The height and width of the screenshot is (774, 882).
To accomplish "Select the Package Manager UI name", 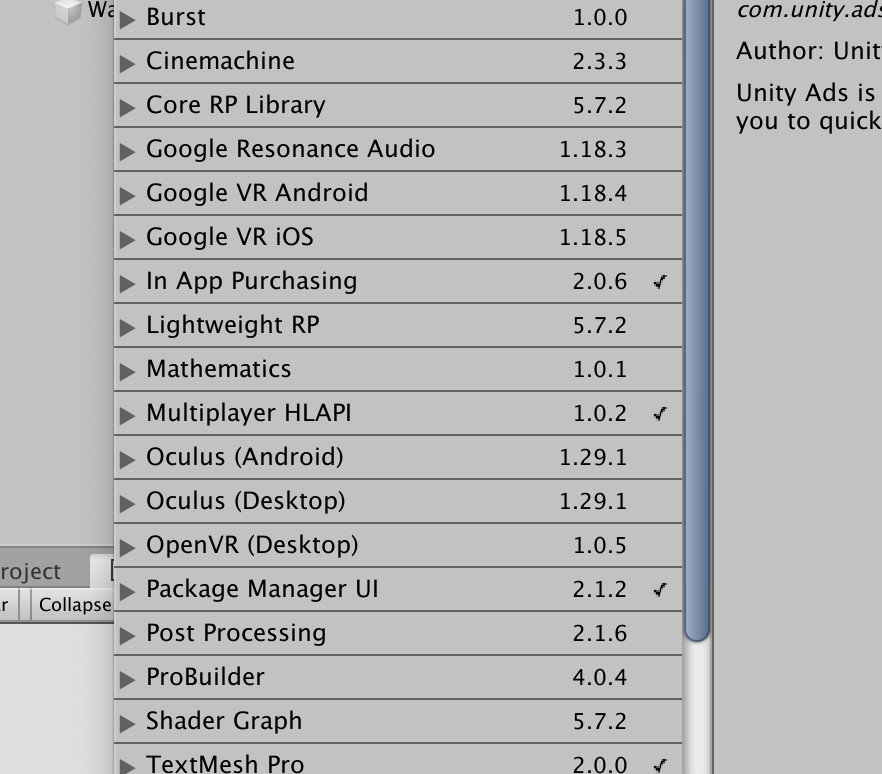I will (262, 589).
